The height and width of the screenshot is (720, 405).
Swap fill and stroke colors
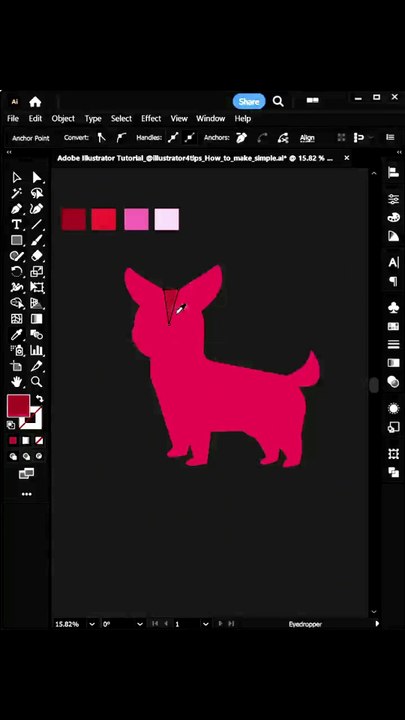pos(39,399)
